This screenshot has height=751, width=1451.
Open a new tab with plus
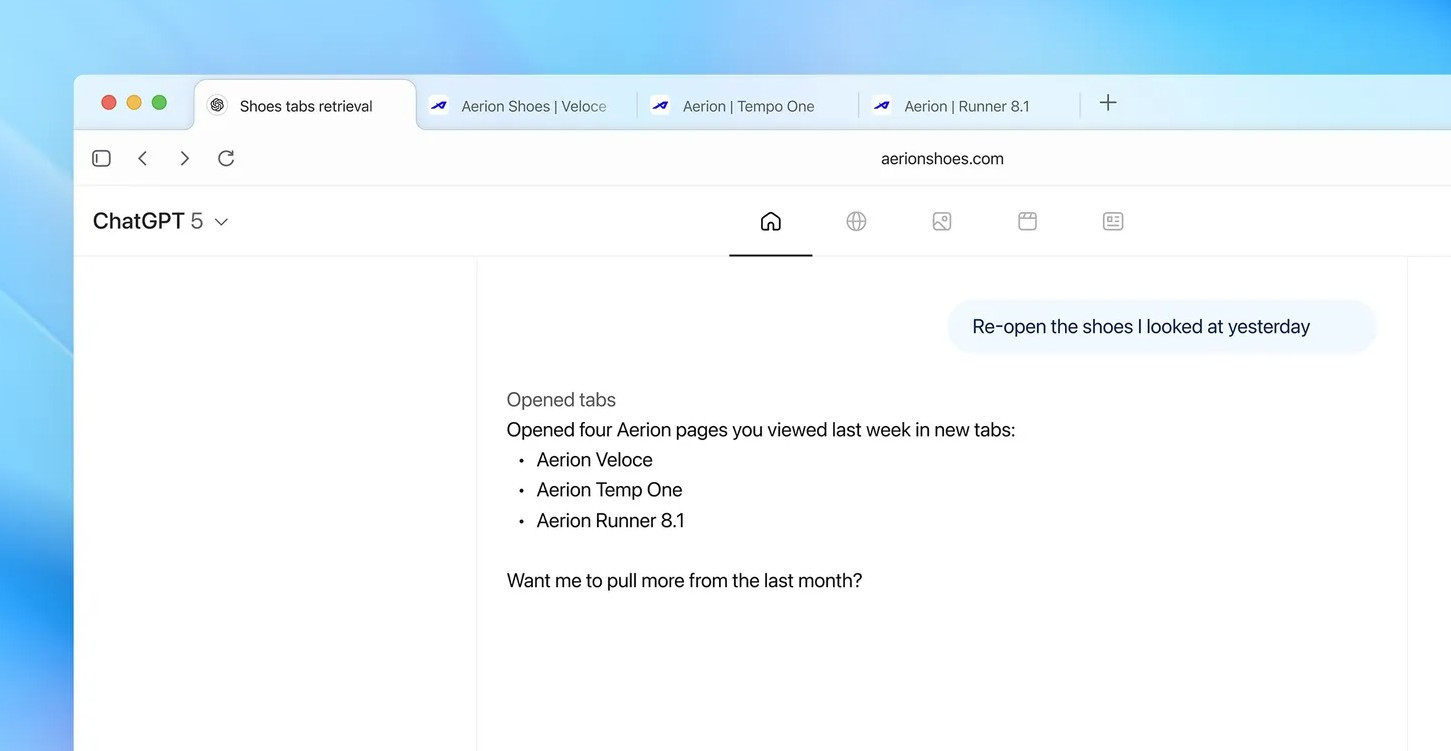click(1108, 103)
